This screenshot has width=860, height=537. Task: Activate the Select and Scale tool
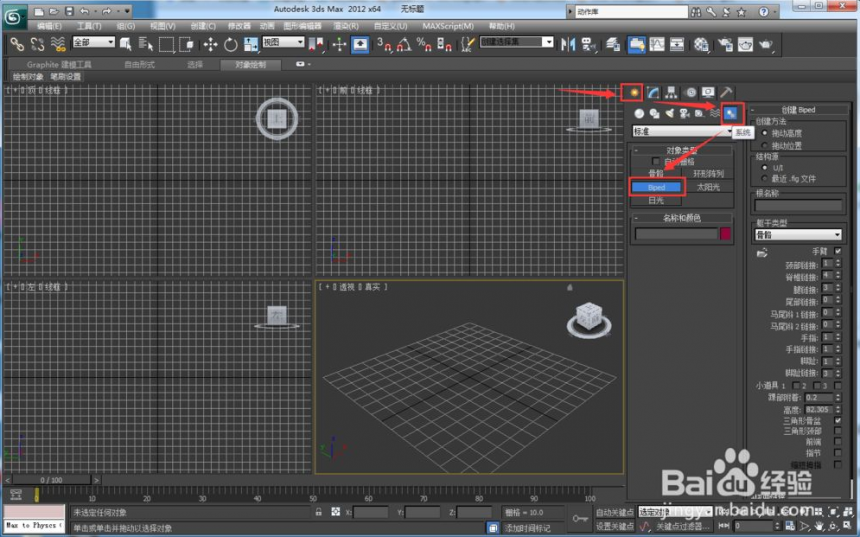[251, 44]
